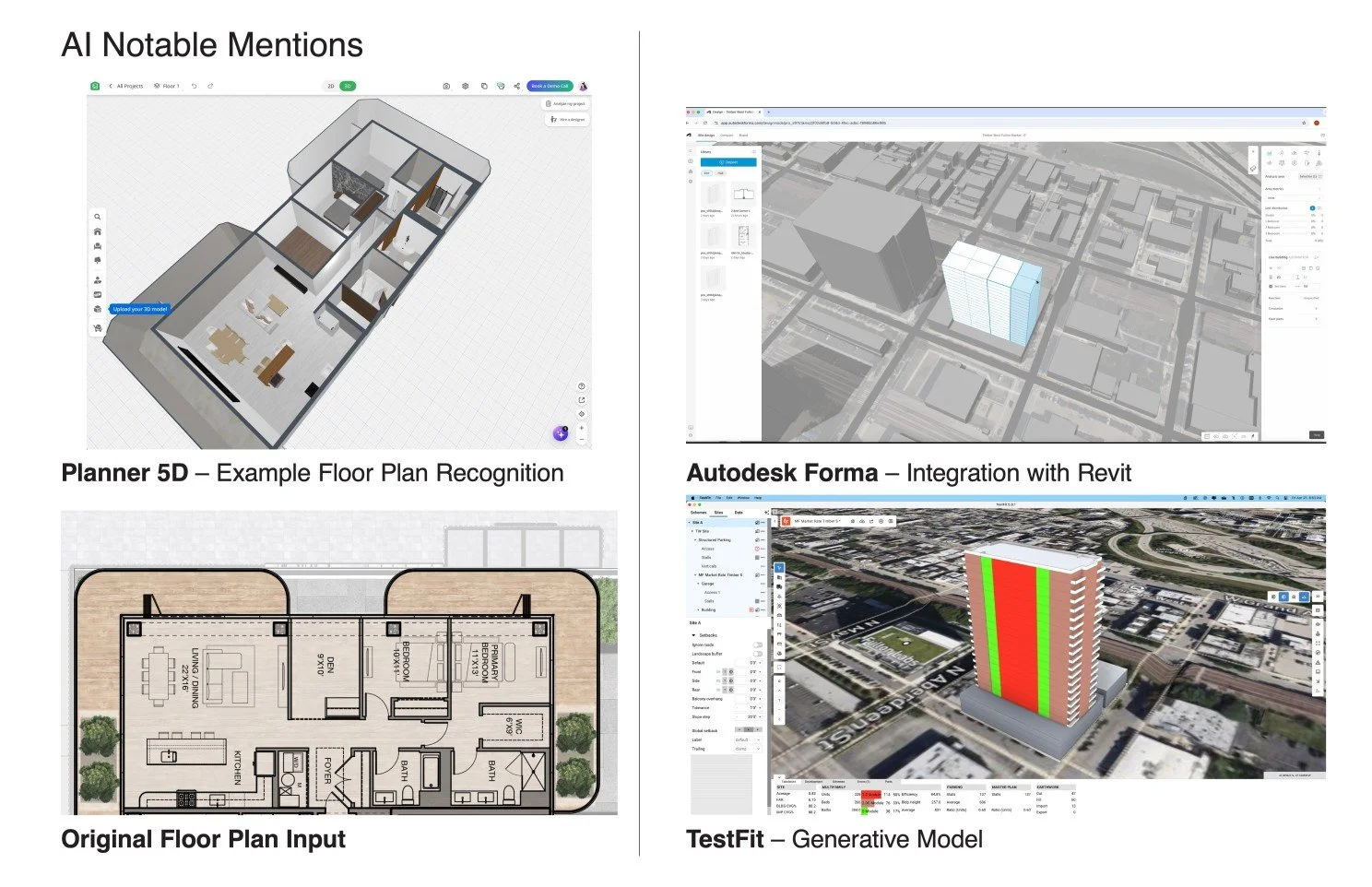The width and height of the screenshot is (1372, 887).
Task: Click the Help button in Forma
Action: coord(1317,434)
